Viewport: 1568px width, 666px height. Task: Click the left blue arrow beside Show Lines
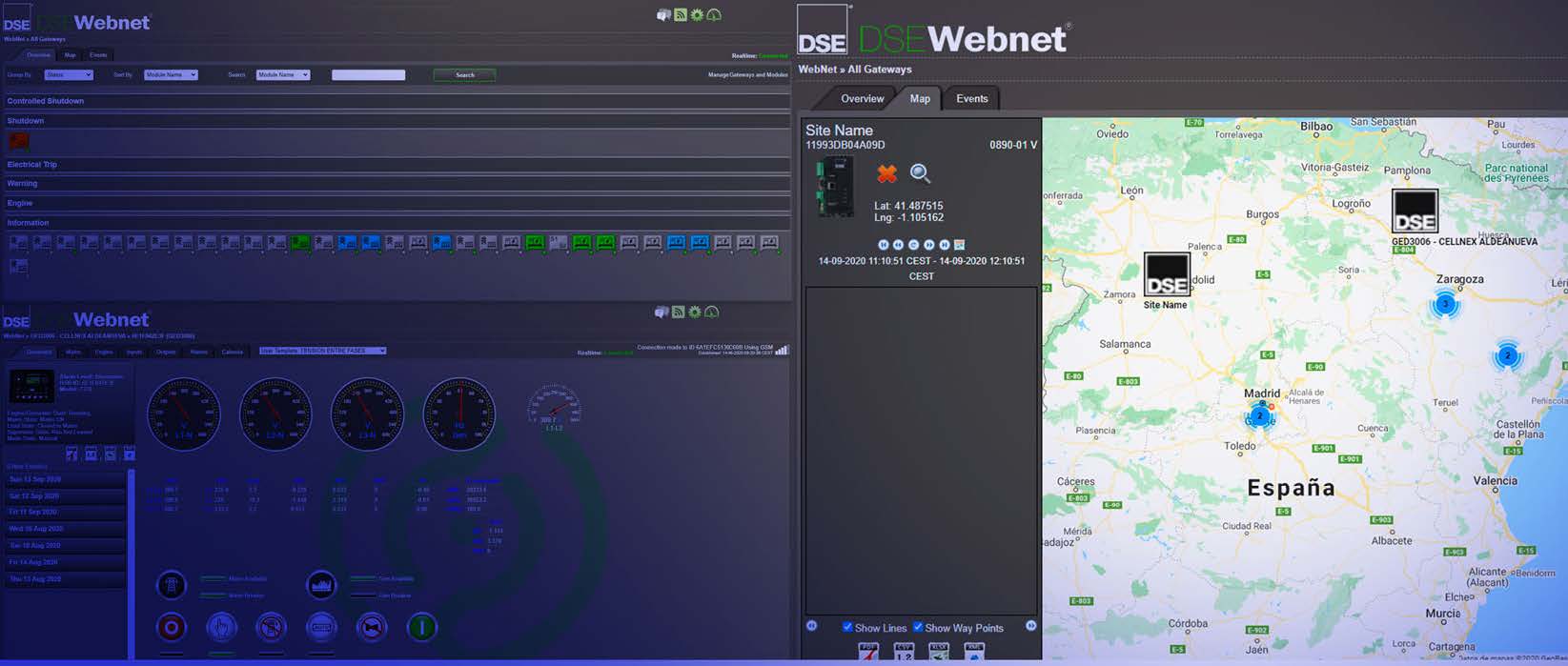pyautogui.click(x=812, y=626)
